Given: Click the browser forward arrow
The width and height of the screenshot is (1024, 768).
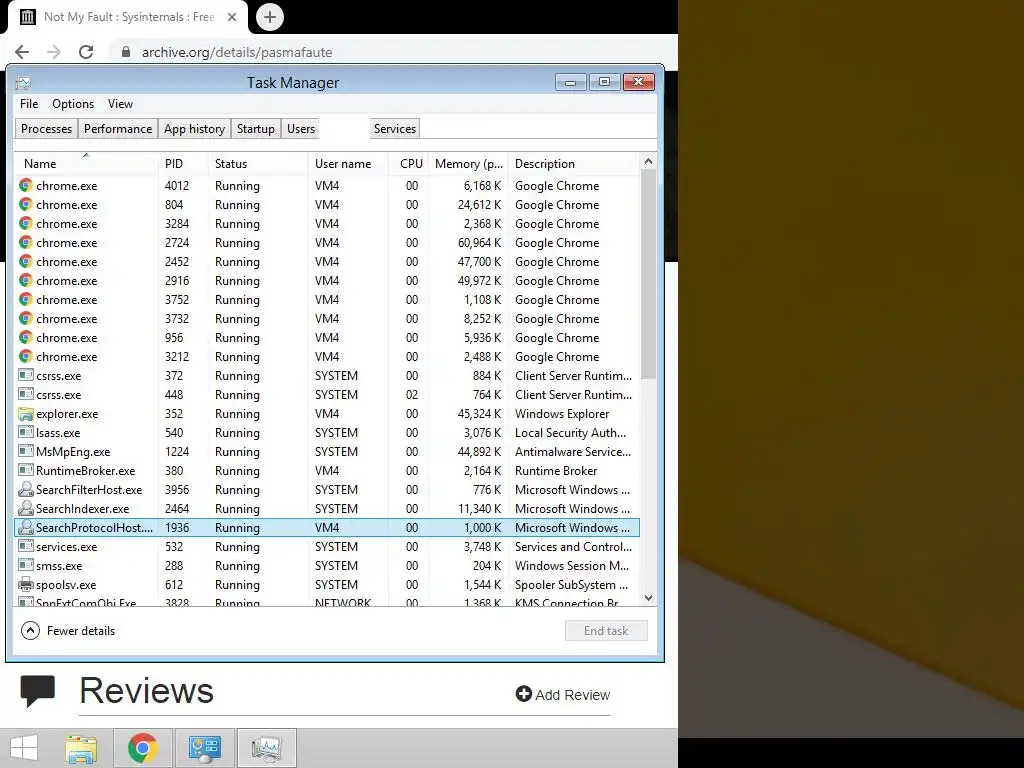Looking at the screenshot, I should [54, 52].
